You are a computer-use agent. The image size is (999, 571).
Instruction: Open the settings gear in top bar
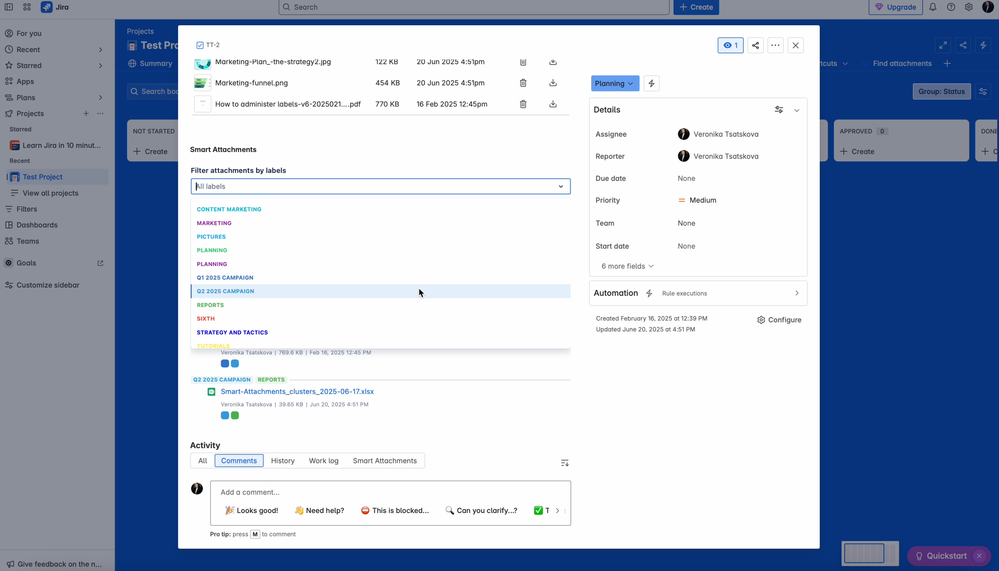click(x=968, y=7)
